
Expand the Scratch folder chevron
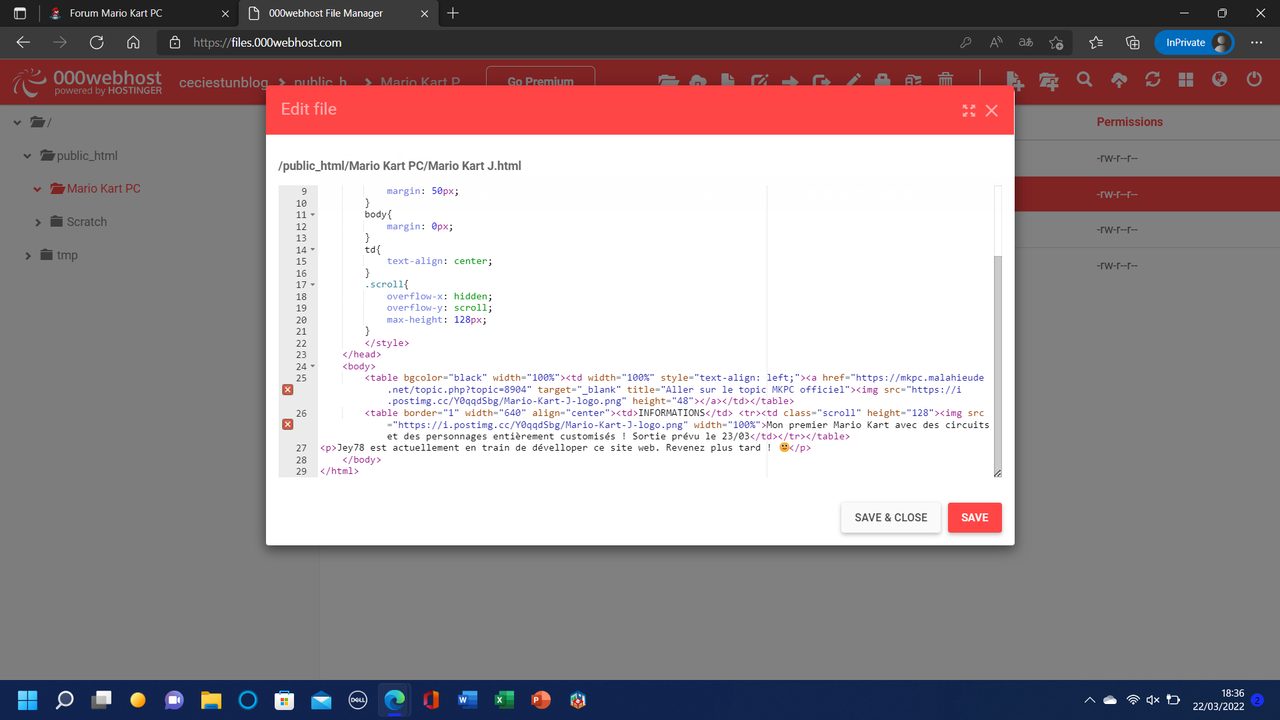click(x=38, y=222)
